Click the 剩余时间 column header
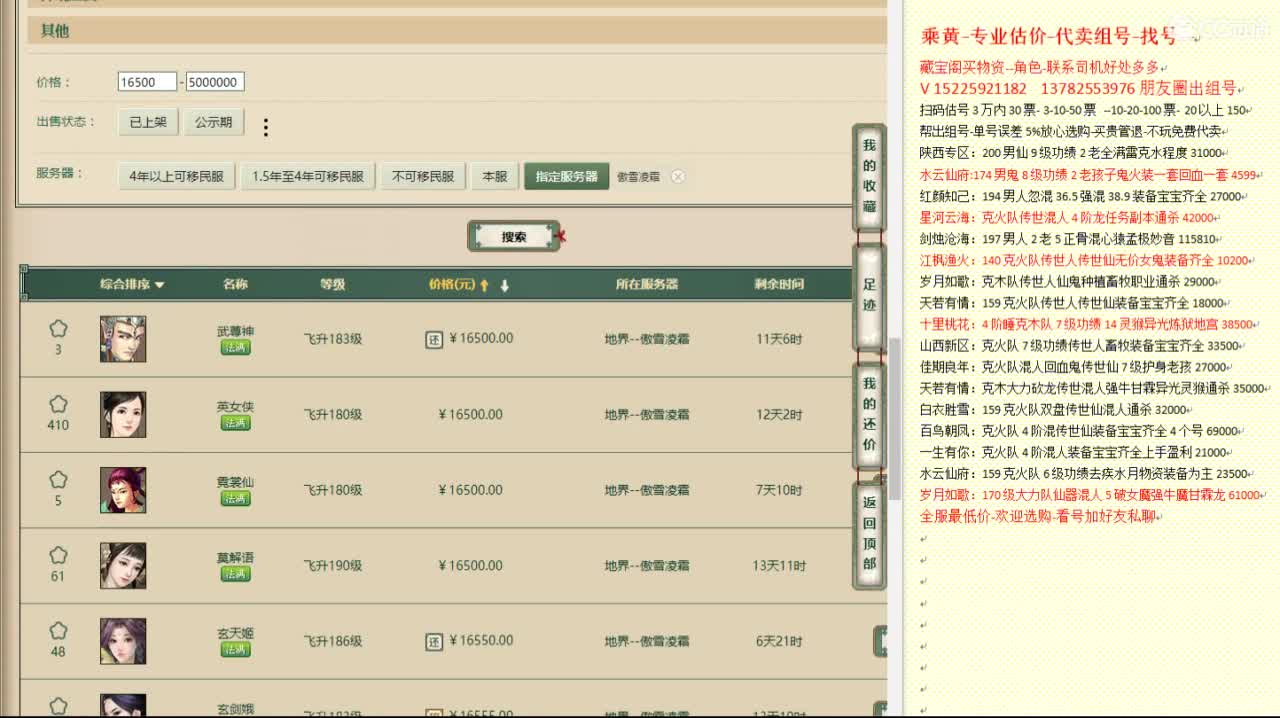1280x718 pixels. (x=779, y=285)
